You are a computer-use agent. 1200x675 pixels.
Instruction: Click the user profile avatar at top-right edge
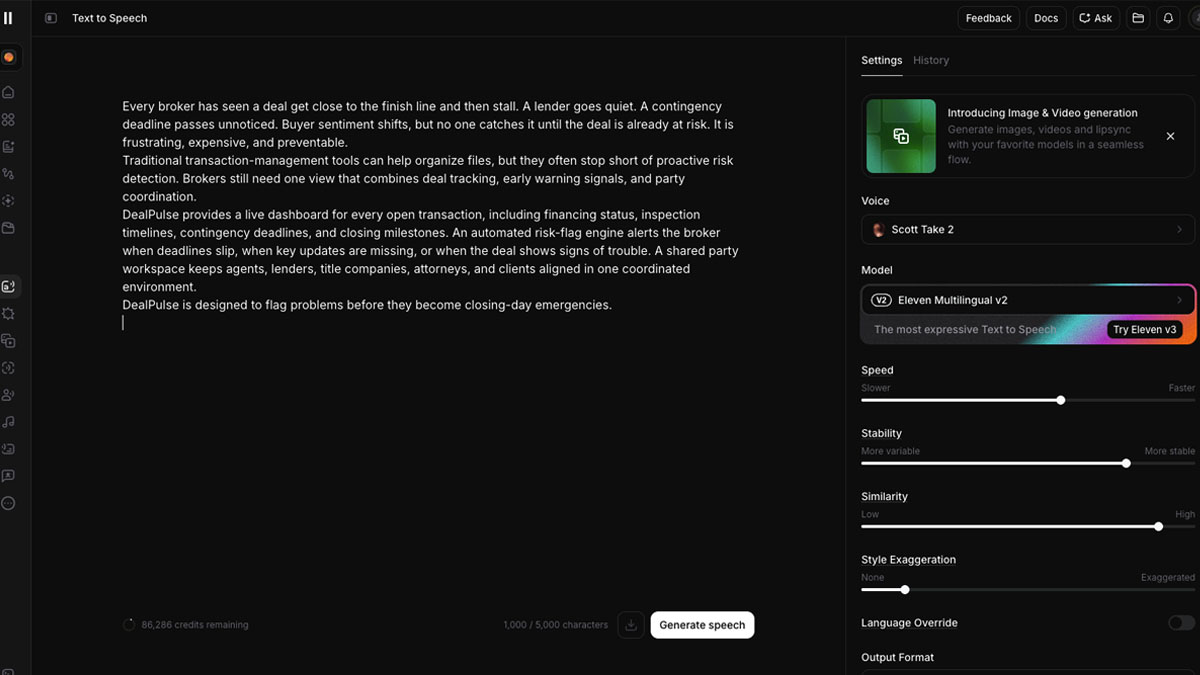click(1194, 18)
